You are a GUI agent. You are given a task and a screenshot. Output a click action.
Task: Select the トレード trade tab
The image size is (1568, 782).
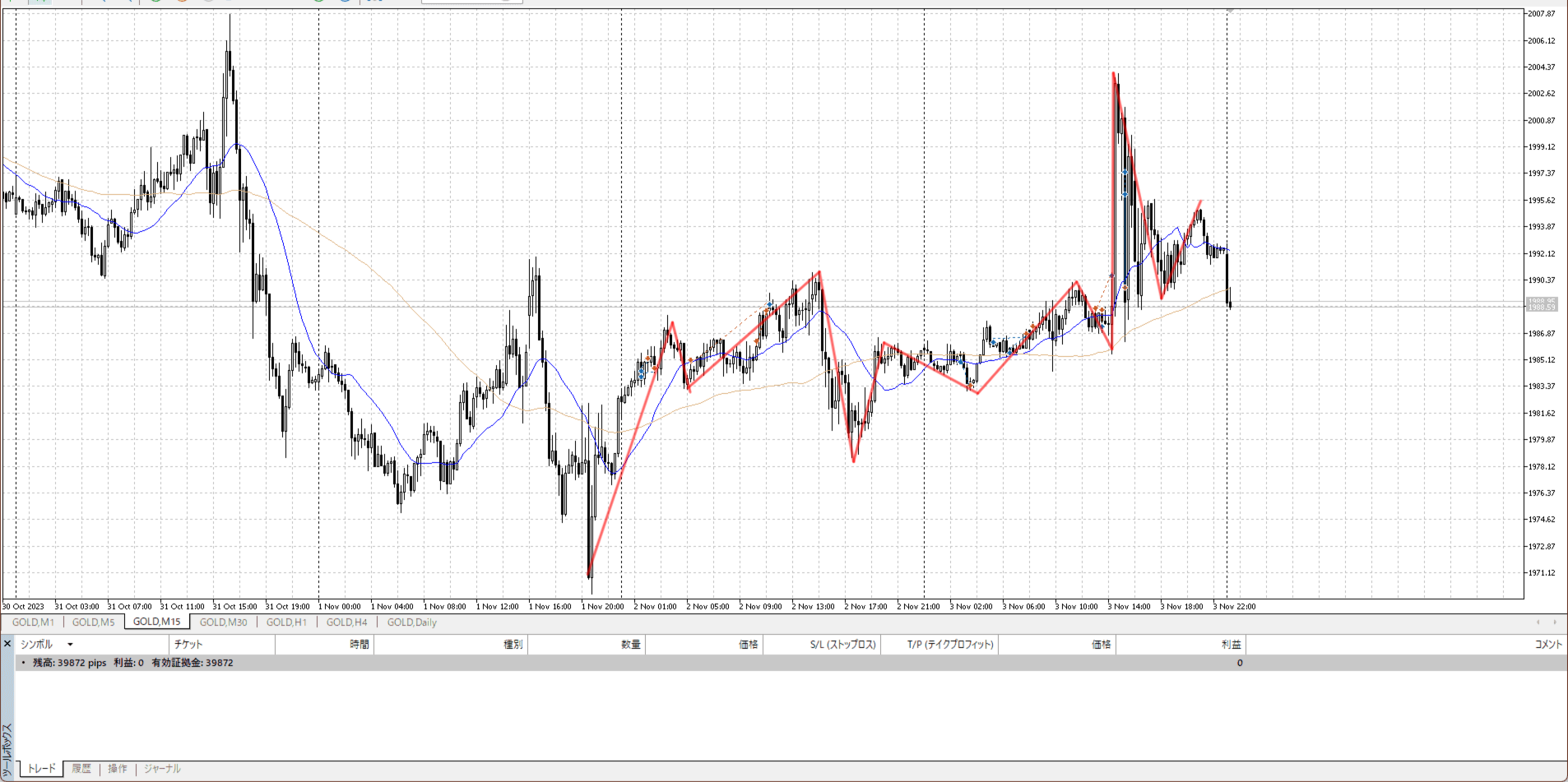[x=41, y=769]
